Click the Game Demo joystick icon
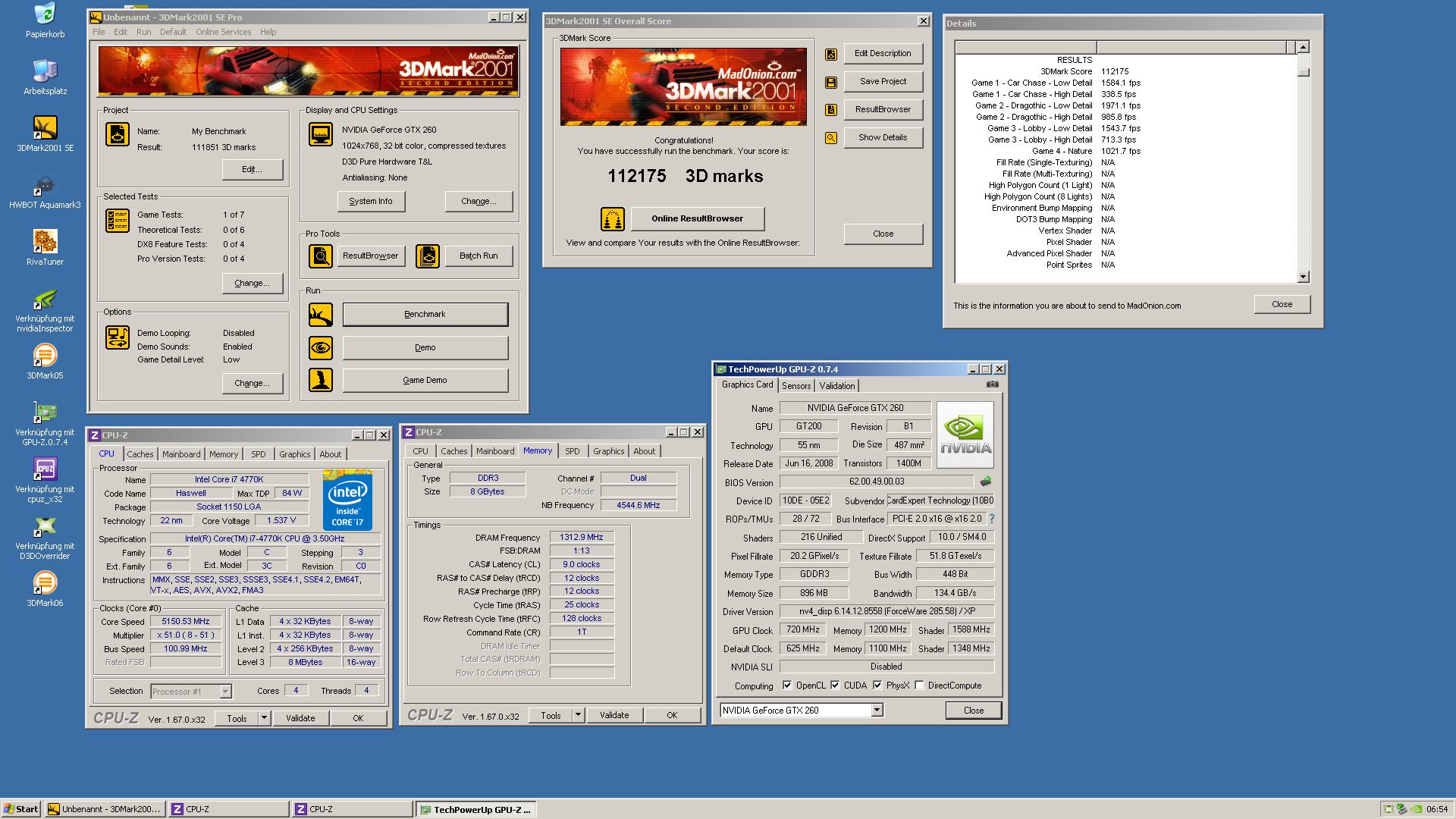The image size is (1456, 819). 321,380
